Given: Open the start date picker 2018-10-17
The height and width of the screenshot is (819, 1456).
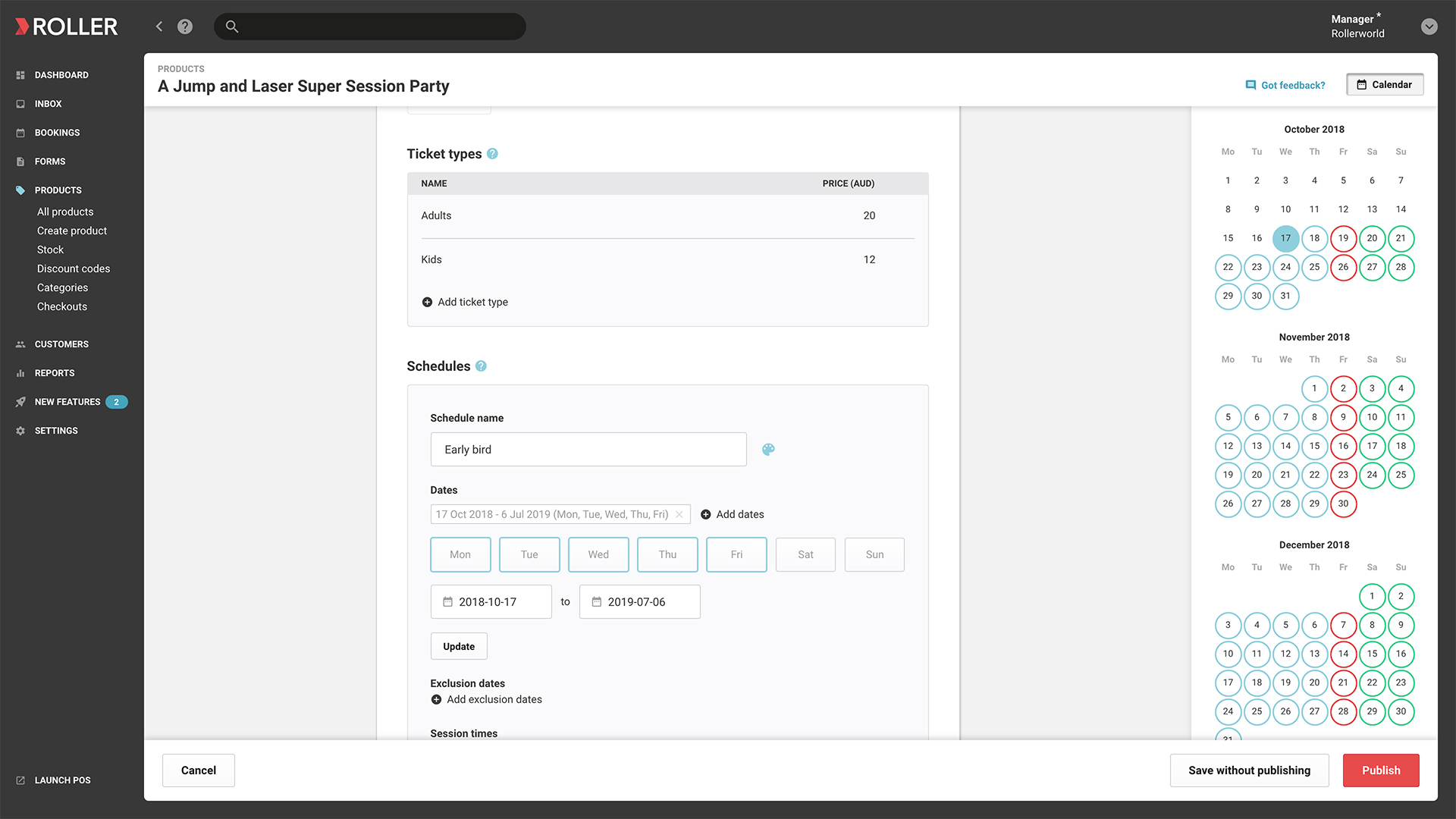Looking at the screenshot, I should point(491,601).
